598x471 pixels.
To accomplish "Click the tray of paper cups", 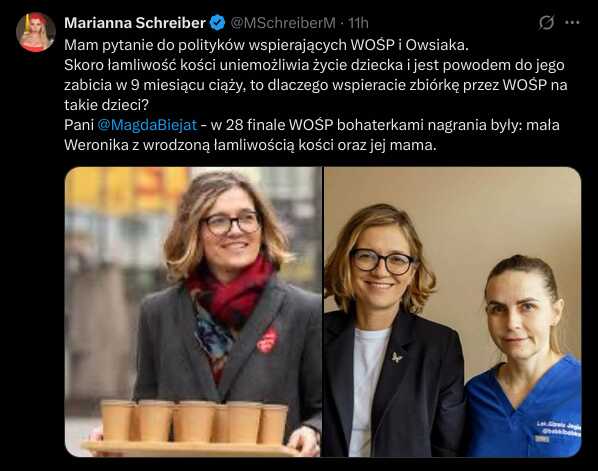I will click(x=191, y=427).
